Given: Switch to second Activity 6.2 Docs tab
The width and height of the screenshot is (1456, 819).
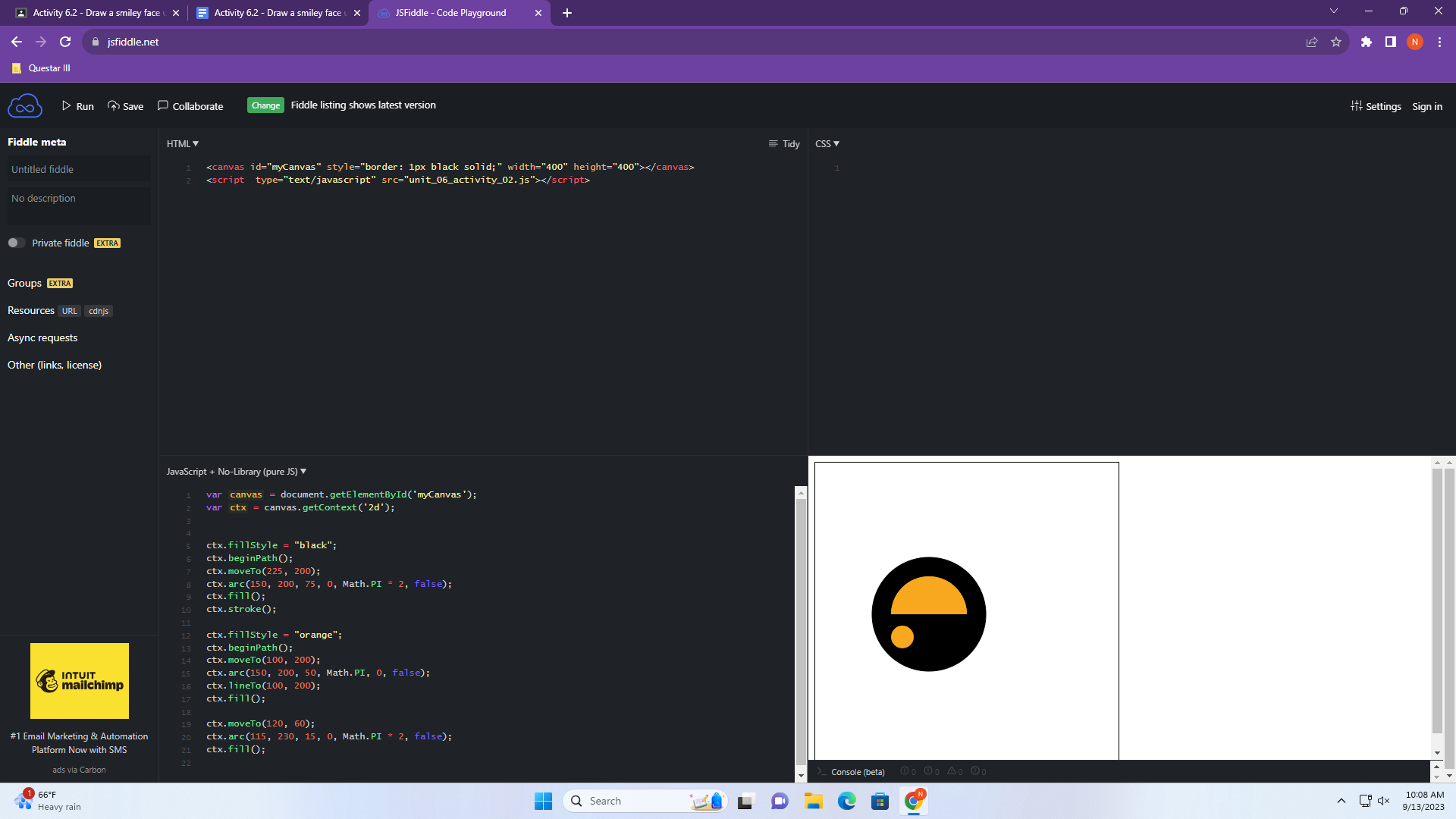Looking at the screenshot, I should (x=273, y=13).
